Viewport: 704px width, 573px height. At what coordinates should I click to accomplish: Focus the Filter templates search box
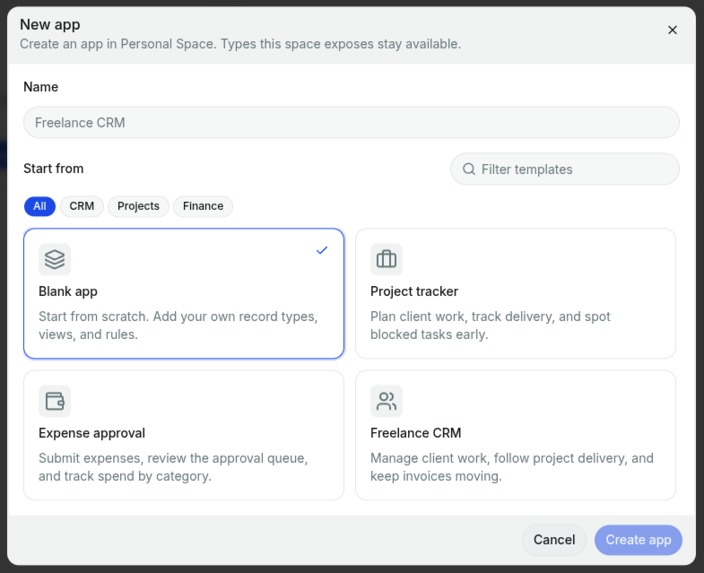pos(565,169)
